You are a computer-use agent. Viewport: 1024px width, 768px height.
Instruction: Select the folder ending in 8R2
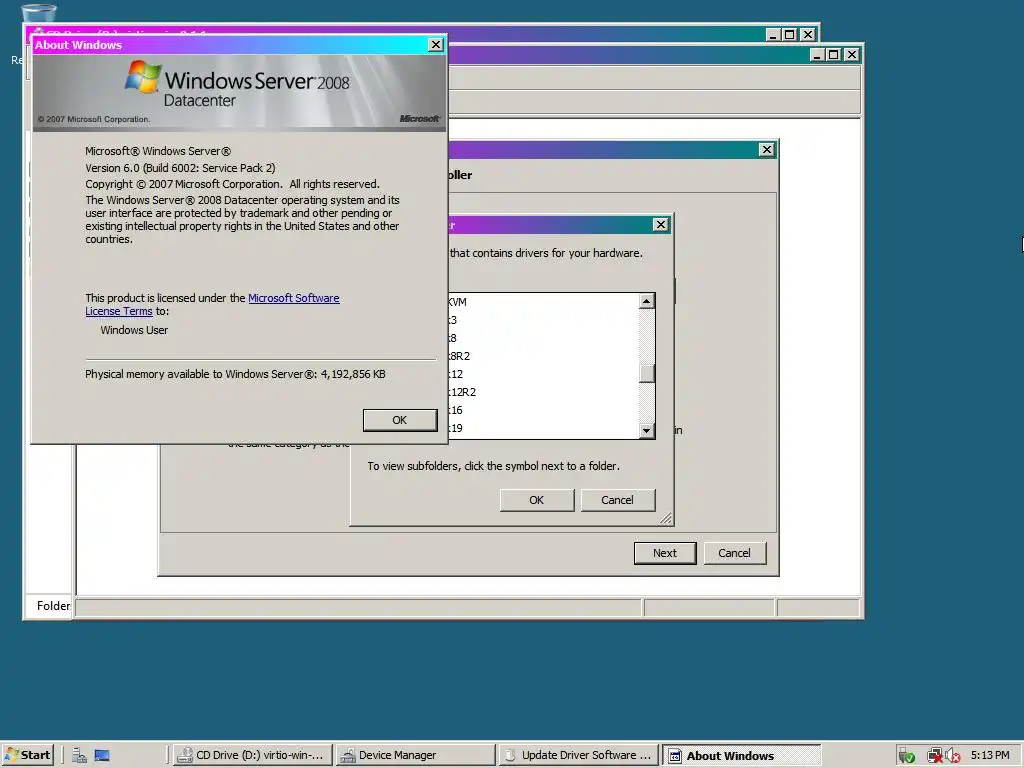459,356
